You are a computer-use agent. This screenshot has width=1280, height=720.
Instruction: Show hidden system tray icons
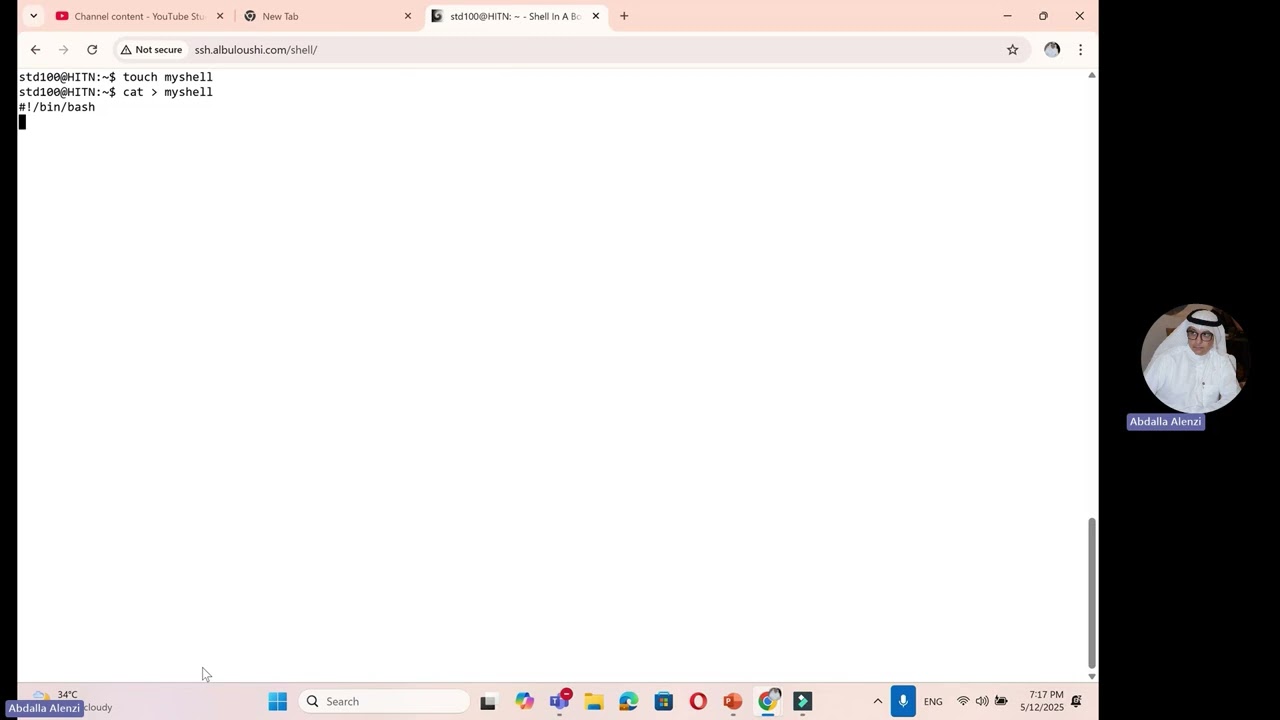878,701
